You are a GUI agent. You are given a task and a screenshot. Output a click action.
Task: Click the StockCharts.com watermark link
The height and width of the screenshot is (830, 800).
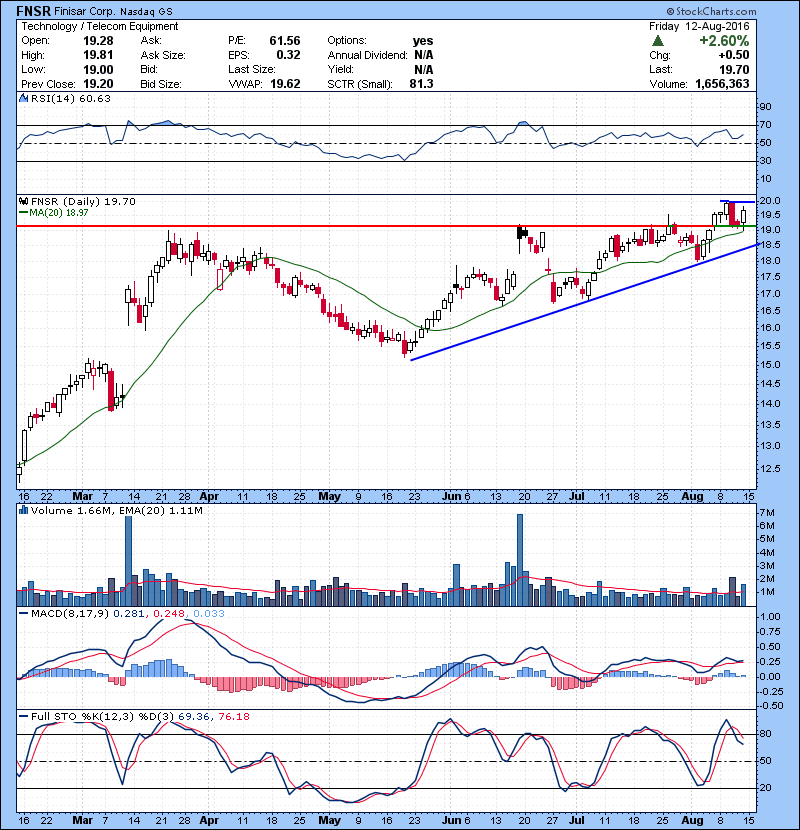(x=711, y=11)
